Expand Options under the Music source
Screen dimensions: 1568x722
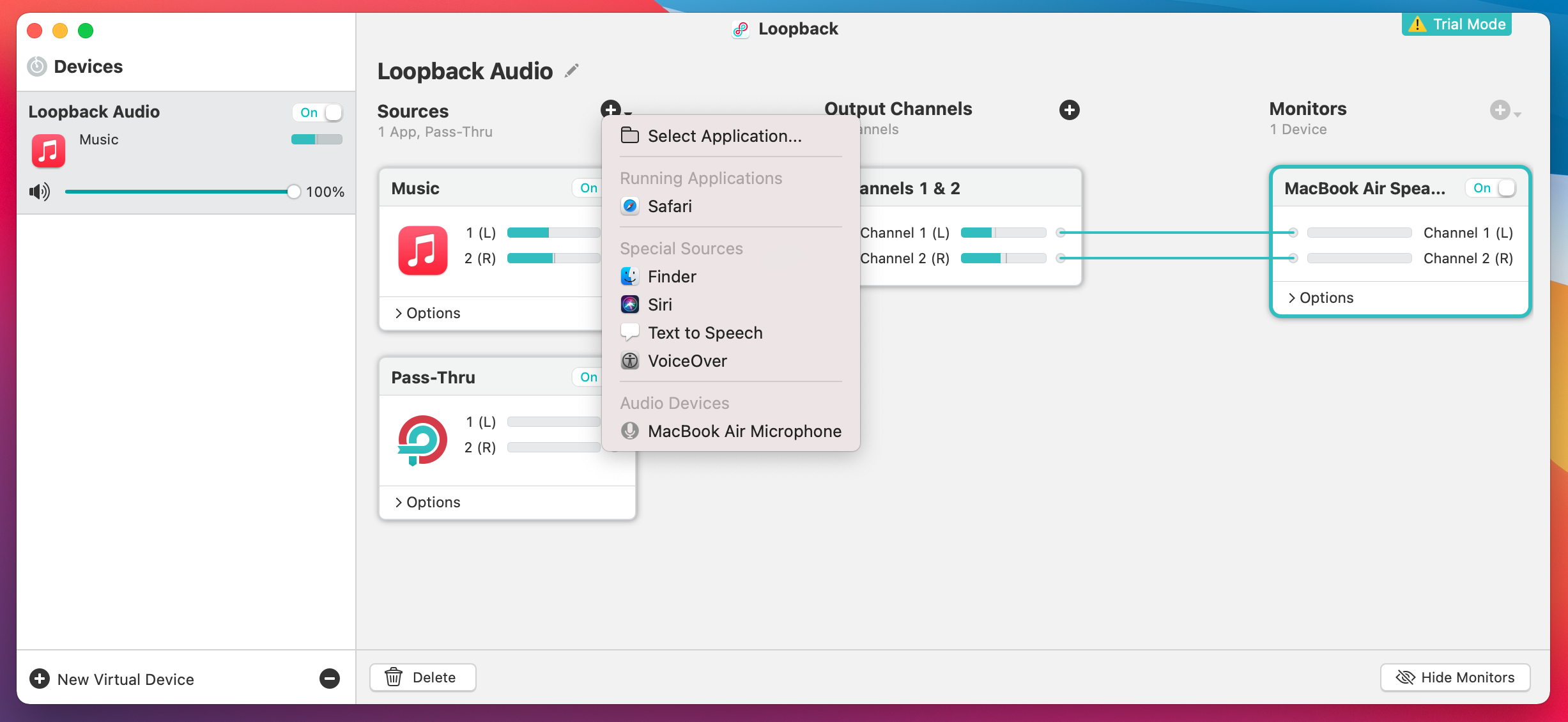coord(427,313)
